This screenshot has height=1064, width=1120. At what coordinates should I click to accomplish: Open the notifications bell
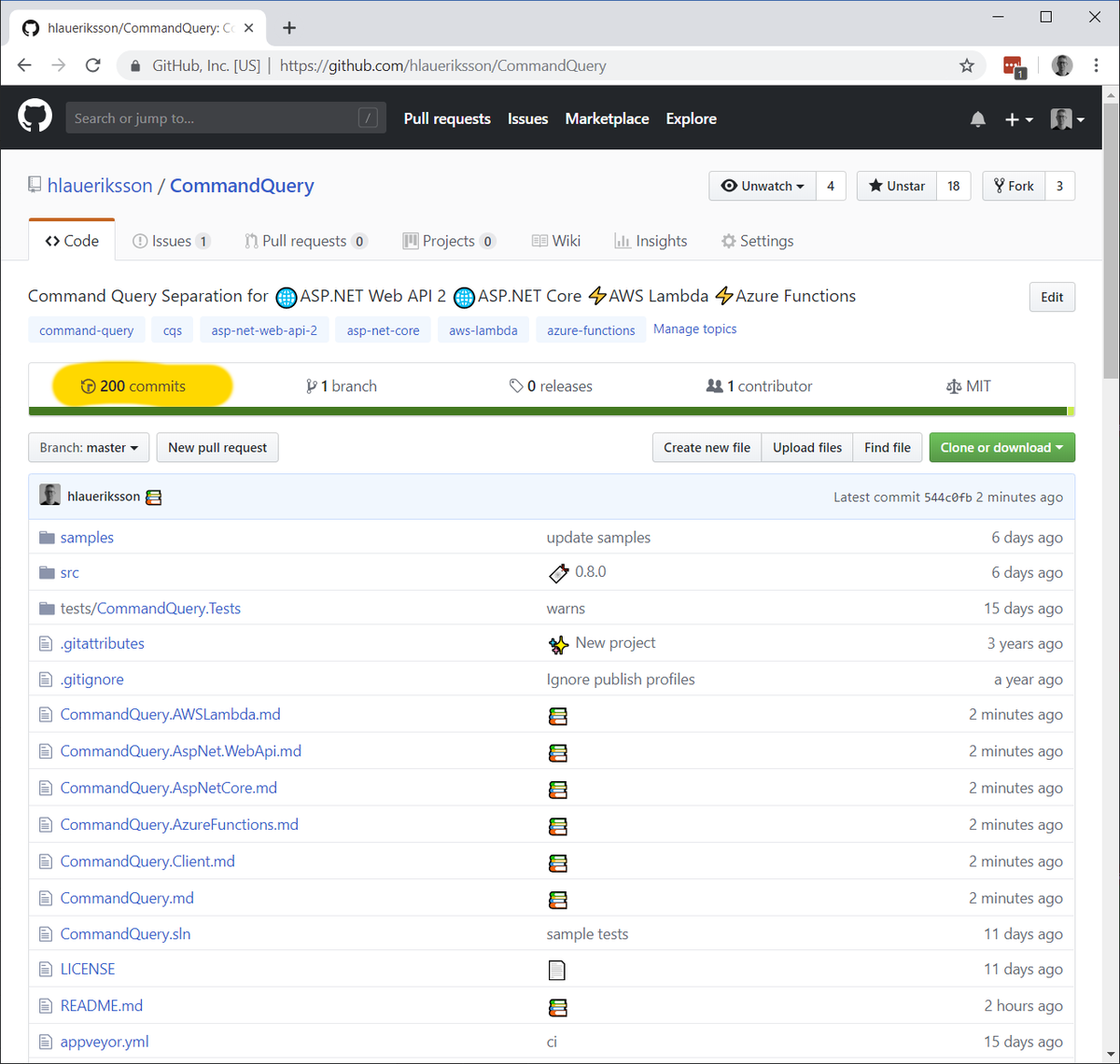pyautogui.click(x=977, y=119)
